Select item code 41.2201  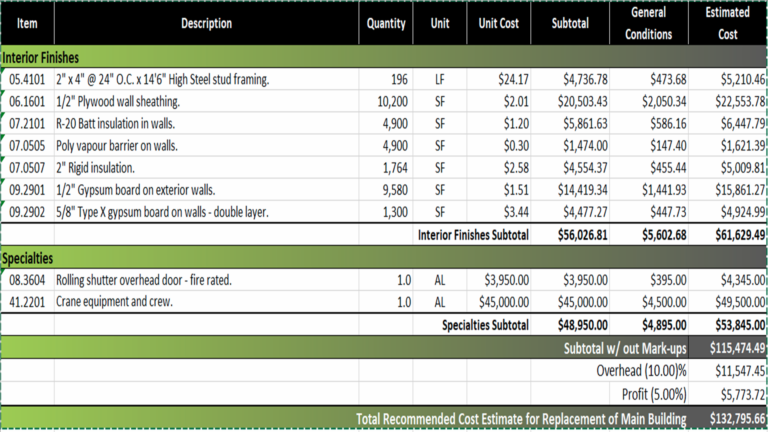(x=27, y=302)
